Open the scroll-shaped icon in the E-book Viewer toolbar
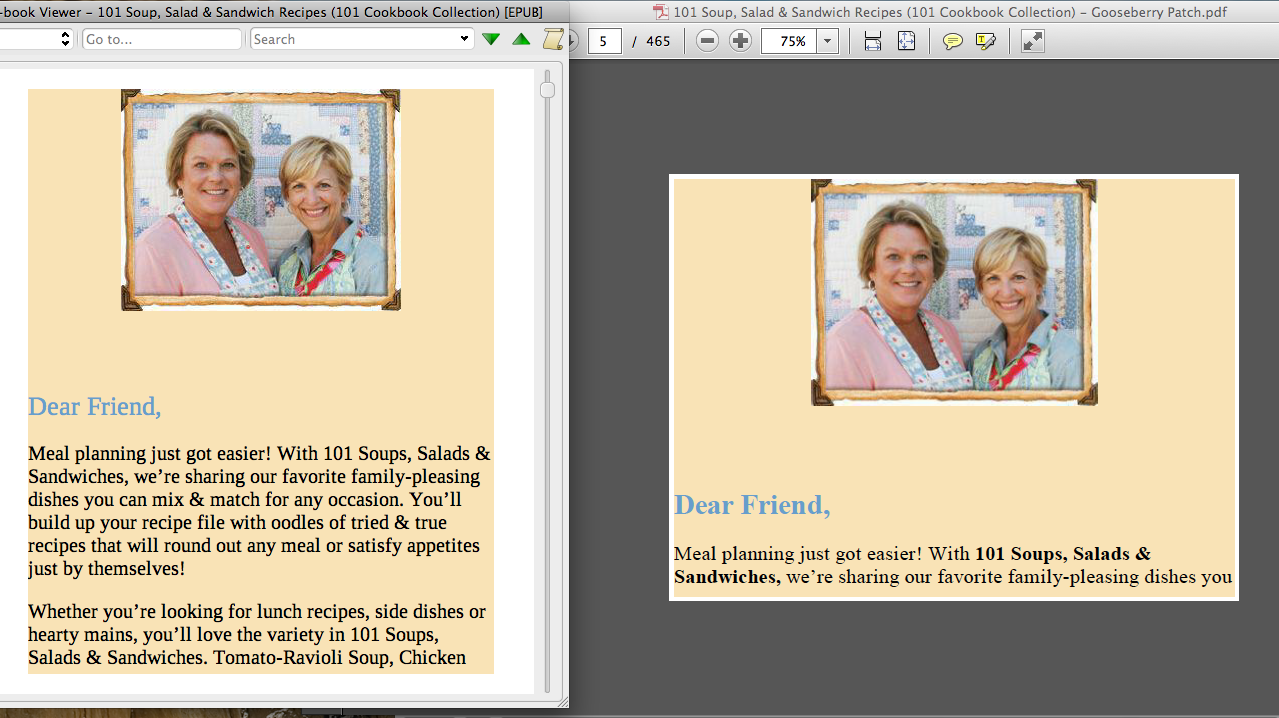Screen dimensions: 1279x718 (552, 39)
